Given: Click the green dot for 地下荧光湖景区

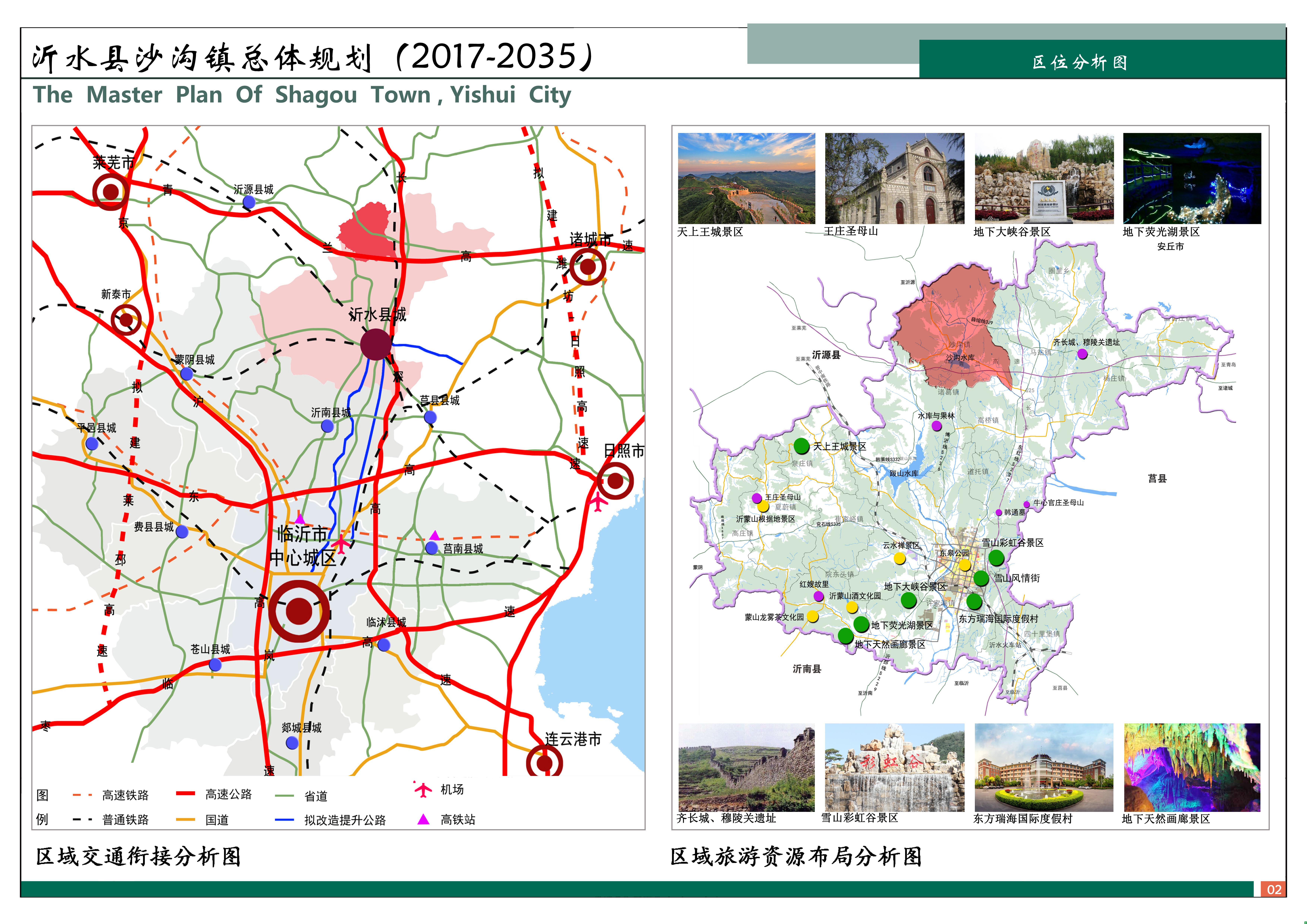Looking at the screenshot, I should (861, 624).
